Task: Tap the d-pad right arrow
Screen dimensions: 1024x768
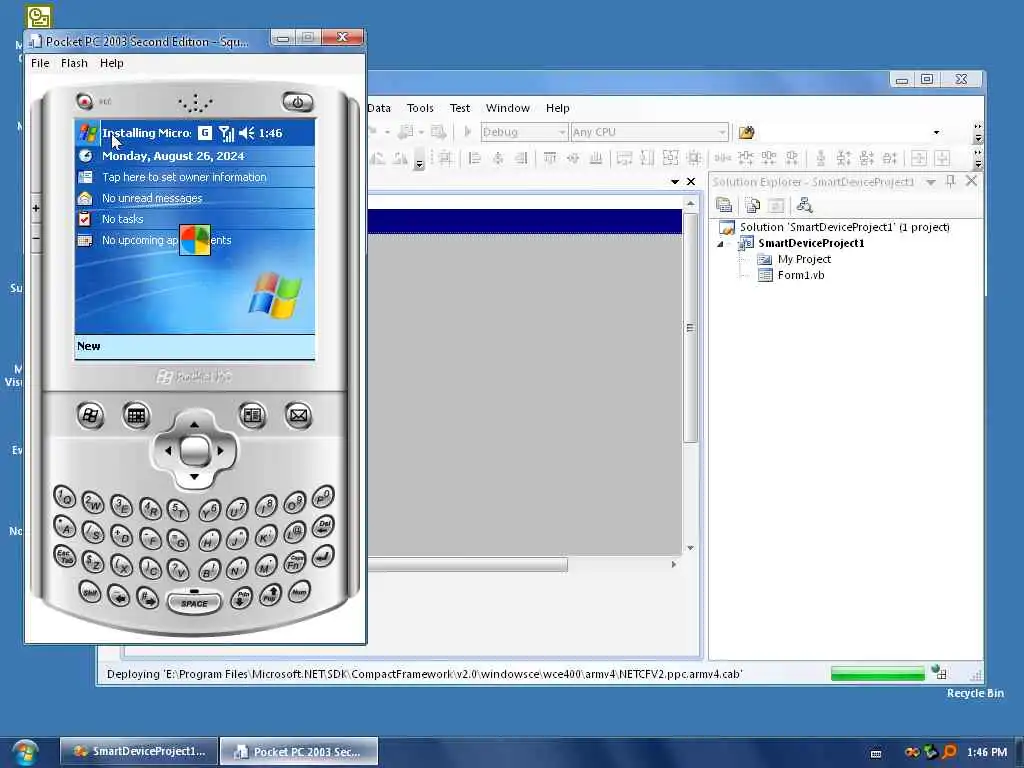Action: tap(221, 451)
